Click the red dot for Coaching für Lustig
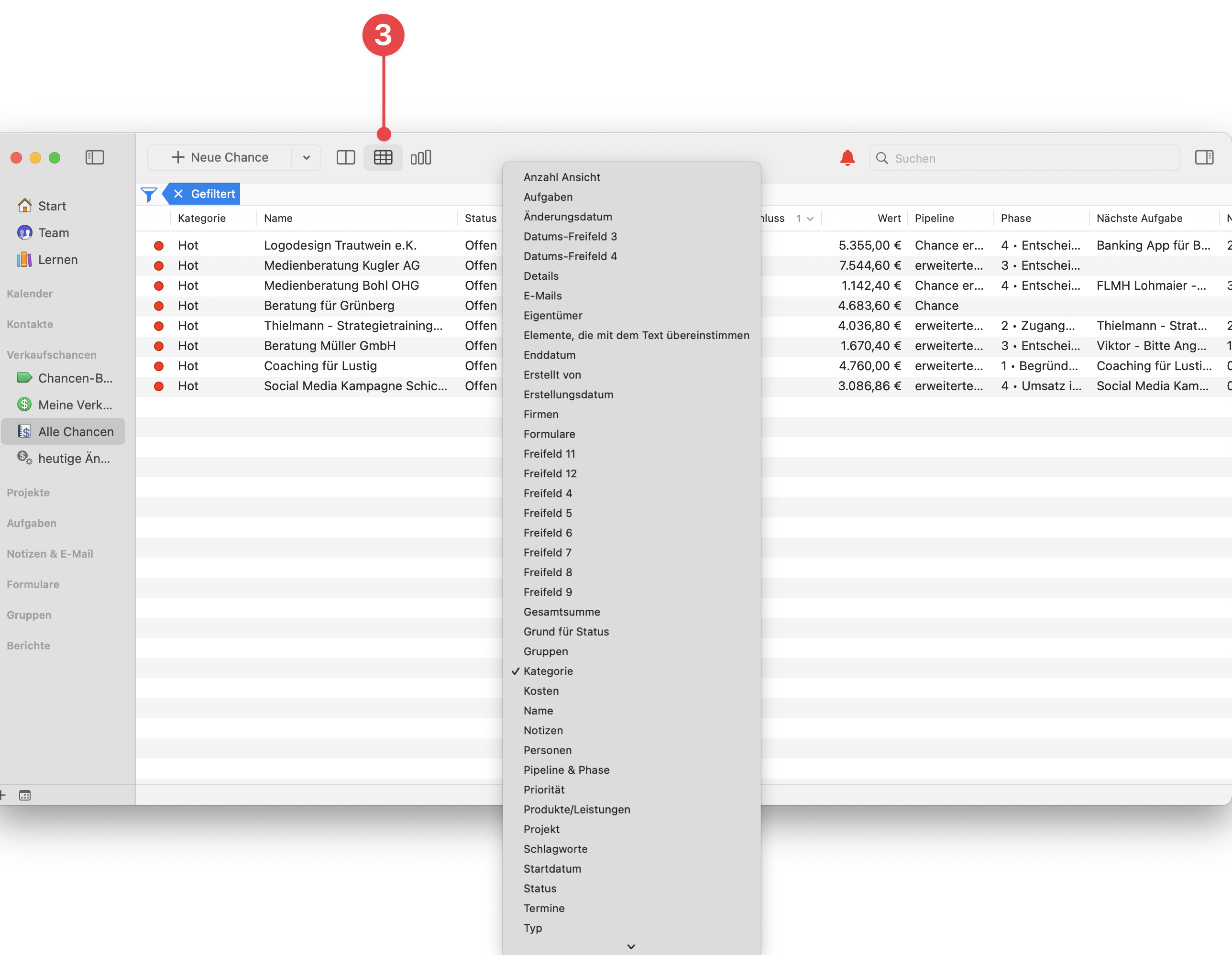The height and width of the screenshot is (955, 1232). (x=159, y=366)
